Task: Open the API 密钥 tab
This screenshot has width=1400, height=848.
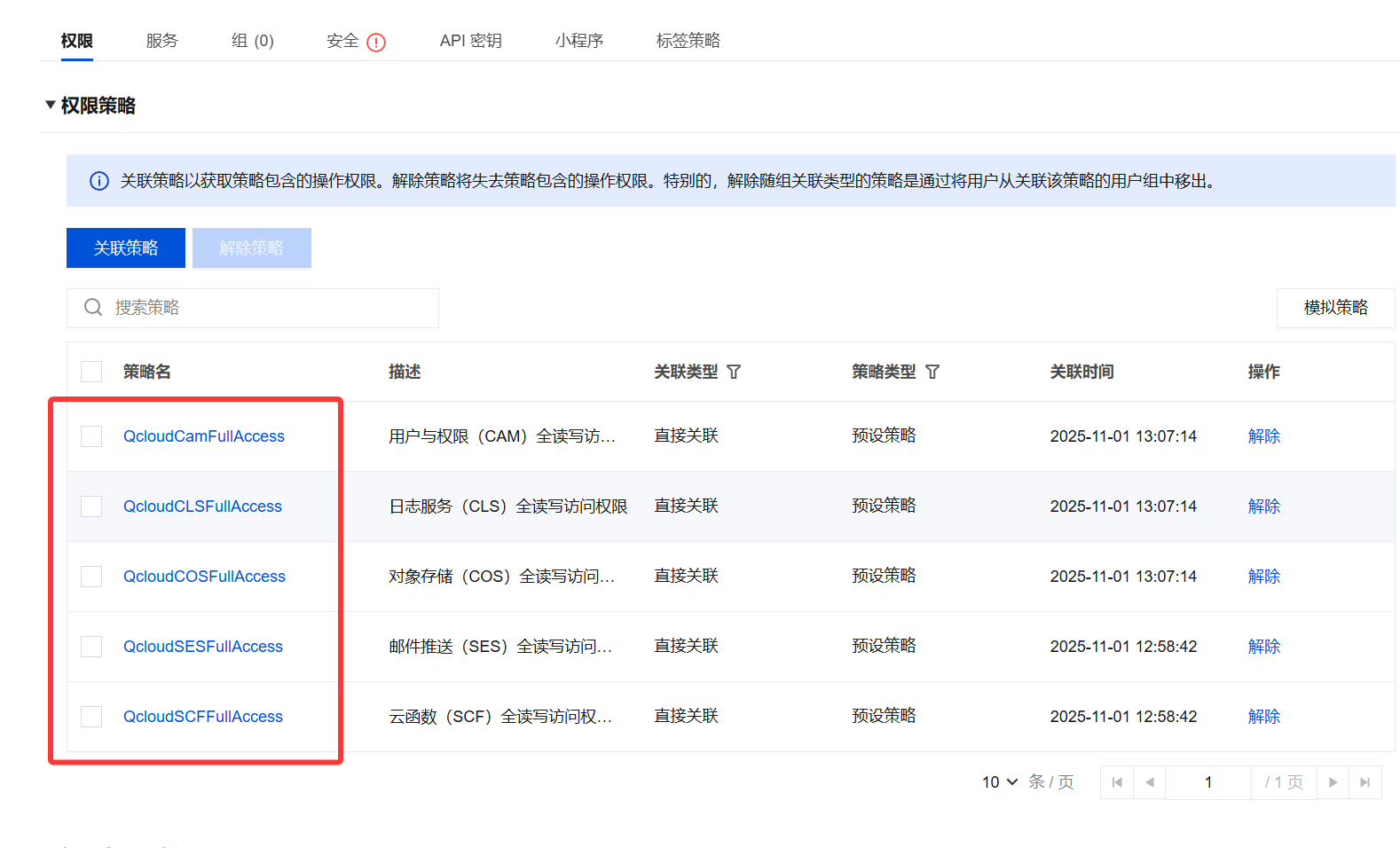Action: (470, 41)
